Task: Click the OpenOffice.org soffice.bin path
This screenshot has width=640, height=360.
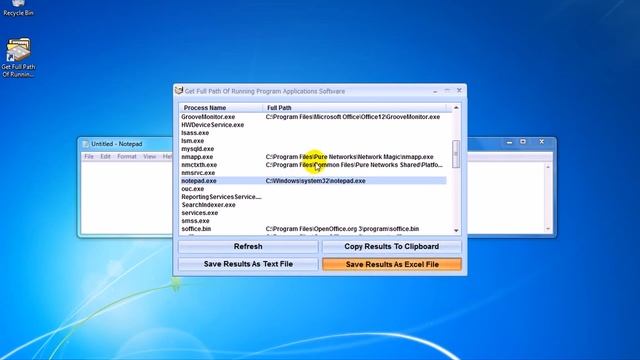Action: [x=342, y=229]
